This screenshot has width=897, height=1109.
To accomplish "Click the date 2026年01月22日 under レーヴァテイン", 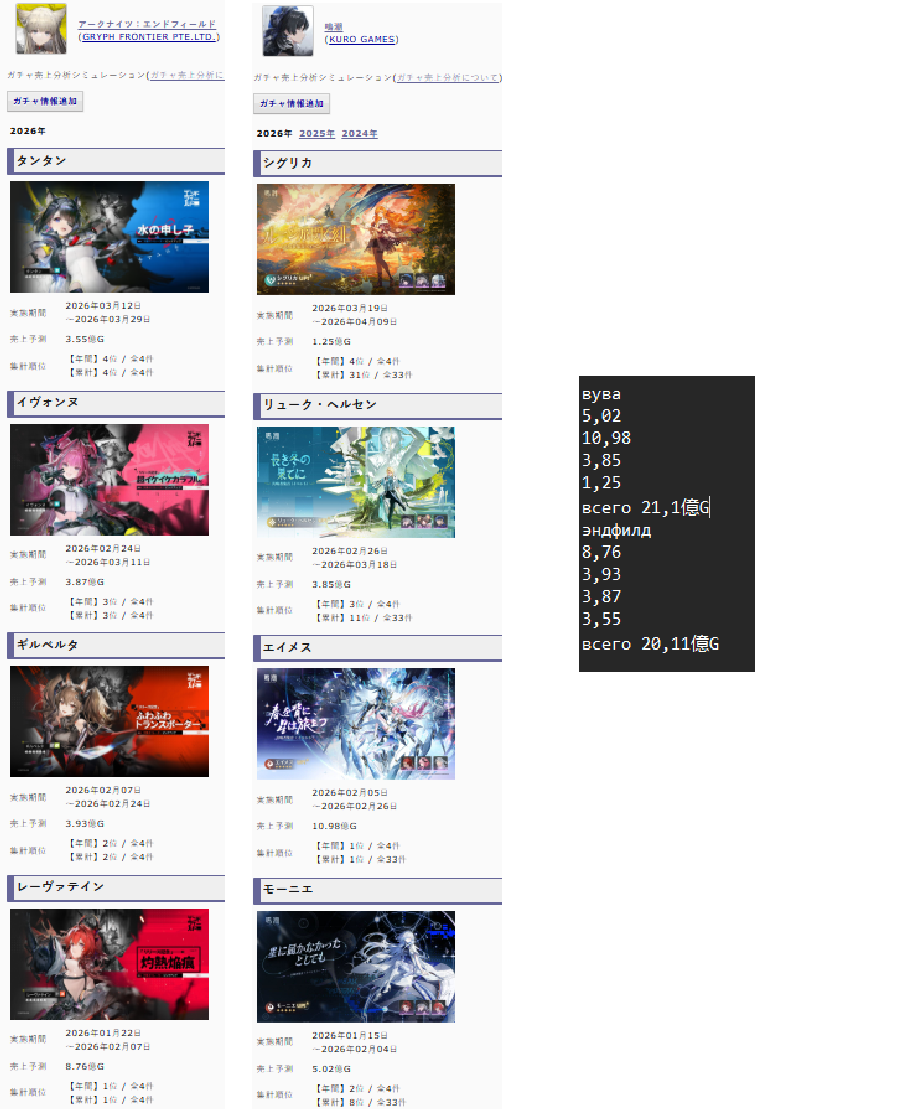I will (103, 1033).
